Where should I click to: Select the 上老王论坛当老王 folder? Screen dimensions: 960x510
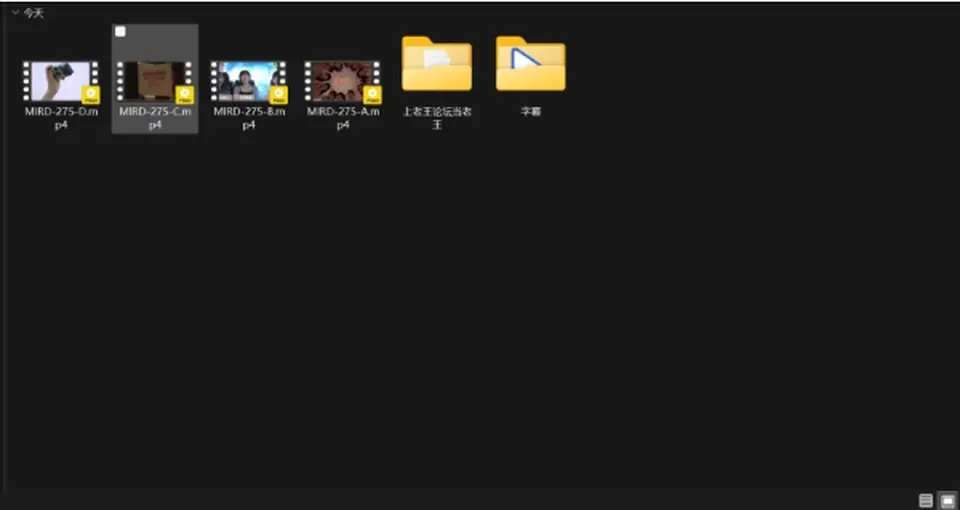point(437,64)
